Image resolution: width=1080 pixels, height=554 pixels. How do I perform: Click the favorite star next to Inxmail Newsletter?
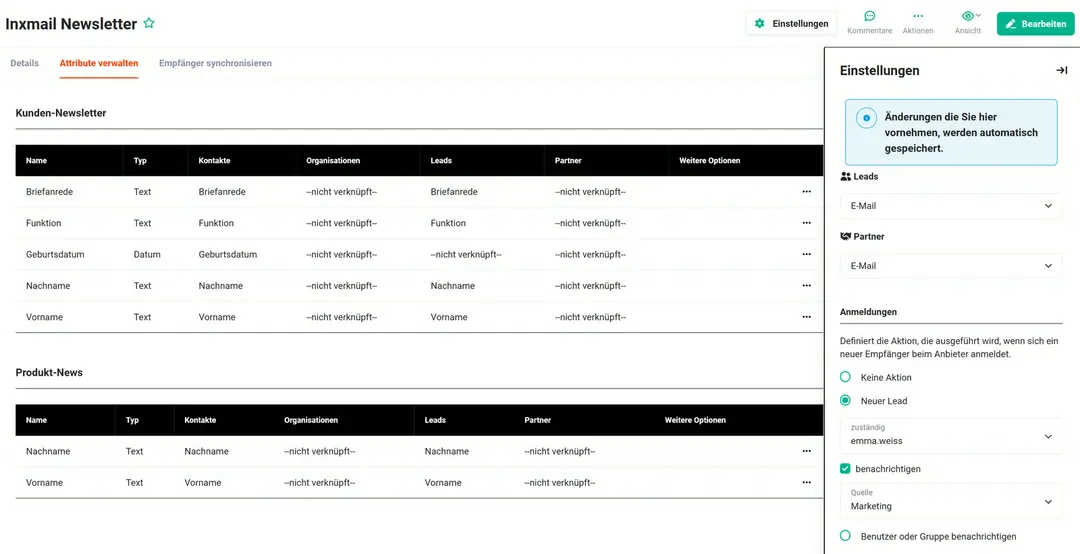pos(149,23)
